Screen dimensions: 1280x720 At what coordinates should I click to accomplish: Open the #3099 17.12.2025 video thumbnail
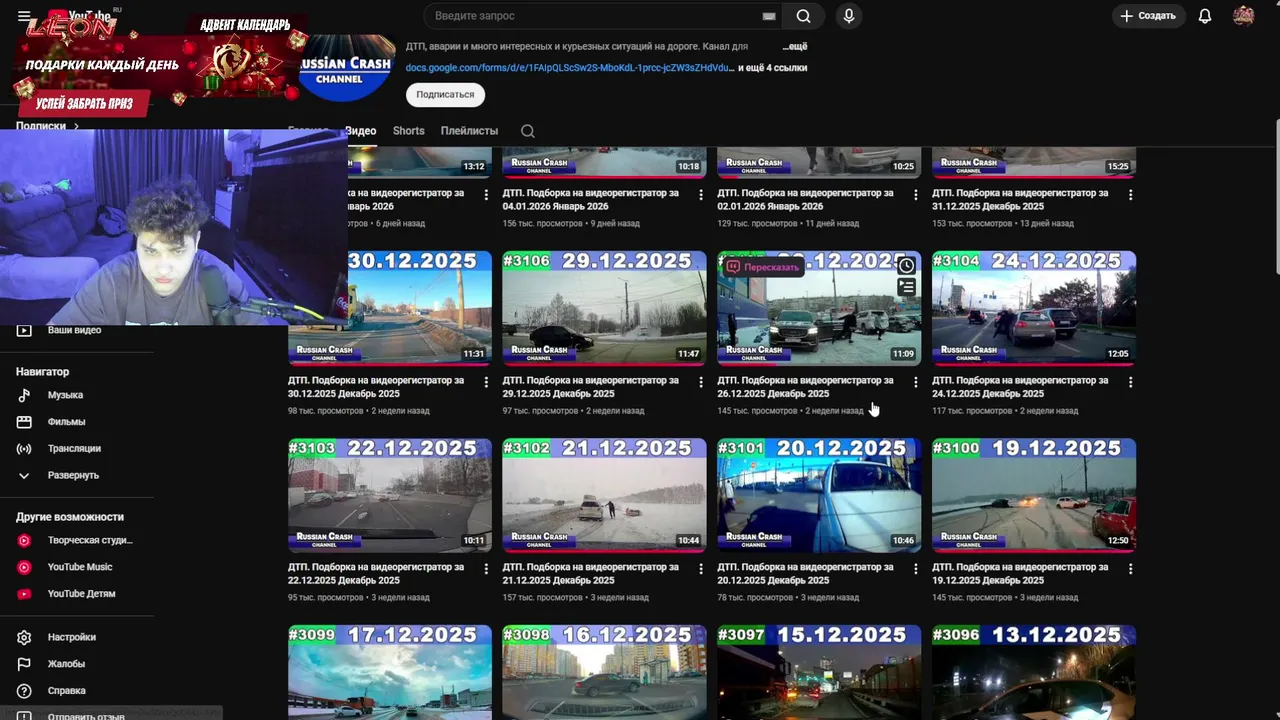click(390, 672)
